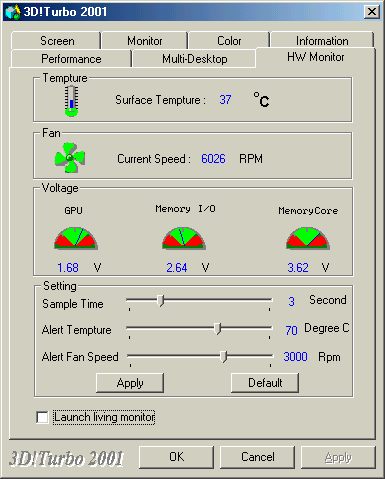The height and width of the screenshot is (479, 385).
Task: Click the Surface Tempture label
Action: tap(160, 100)
